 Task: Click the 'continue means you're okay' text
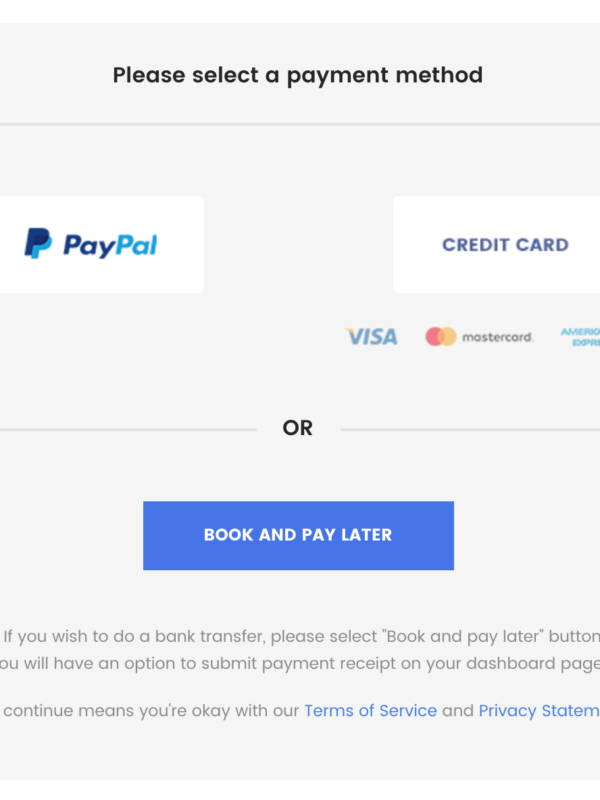coord(152,711)
